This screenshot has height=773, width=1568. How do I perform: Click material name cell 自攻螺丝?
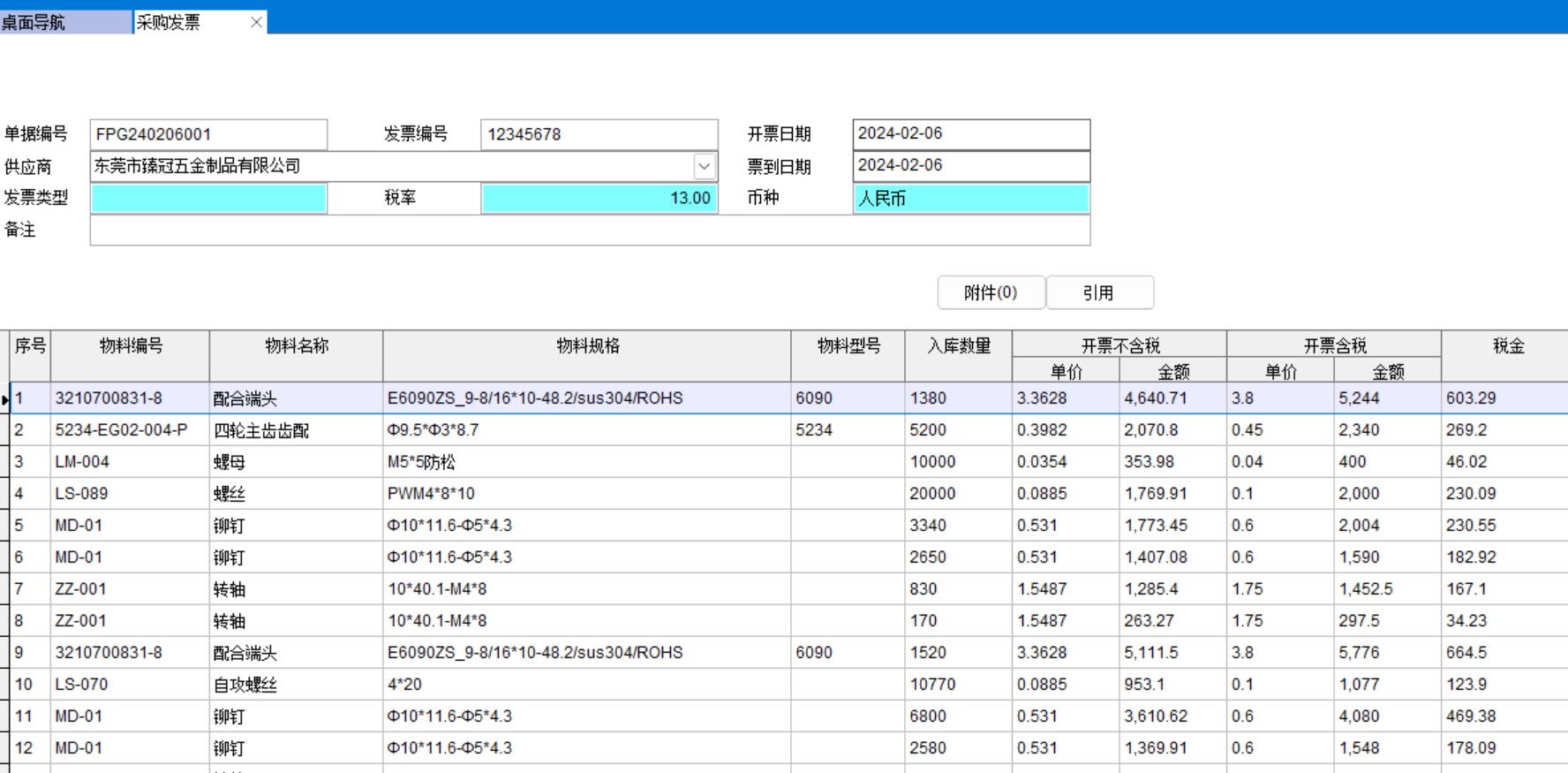point(245,685)
